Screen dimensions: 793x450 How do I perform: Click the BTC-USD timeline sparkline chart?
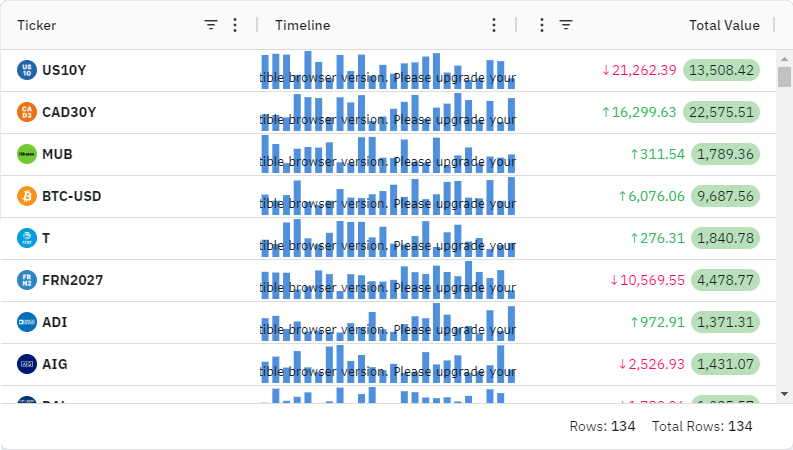pyautogui.click(x=388, y=196)
